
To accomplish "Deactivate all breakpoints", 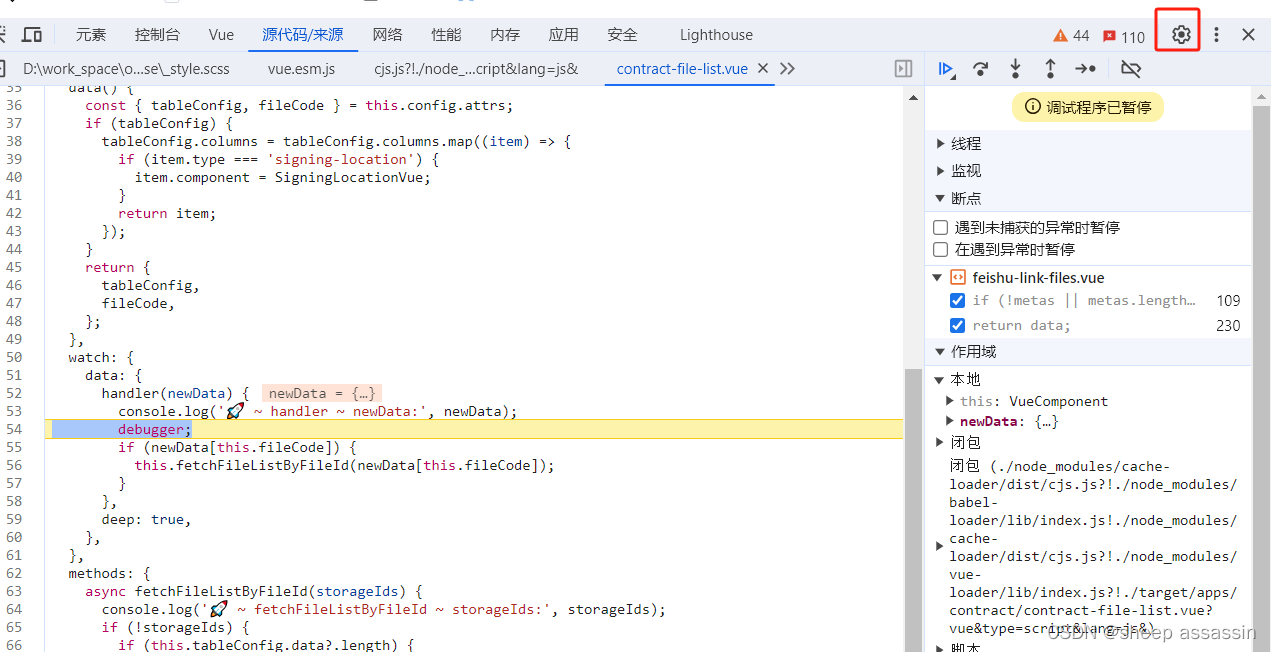I will pos(1130,68).
